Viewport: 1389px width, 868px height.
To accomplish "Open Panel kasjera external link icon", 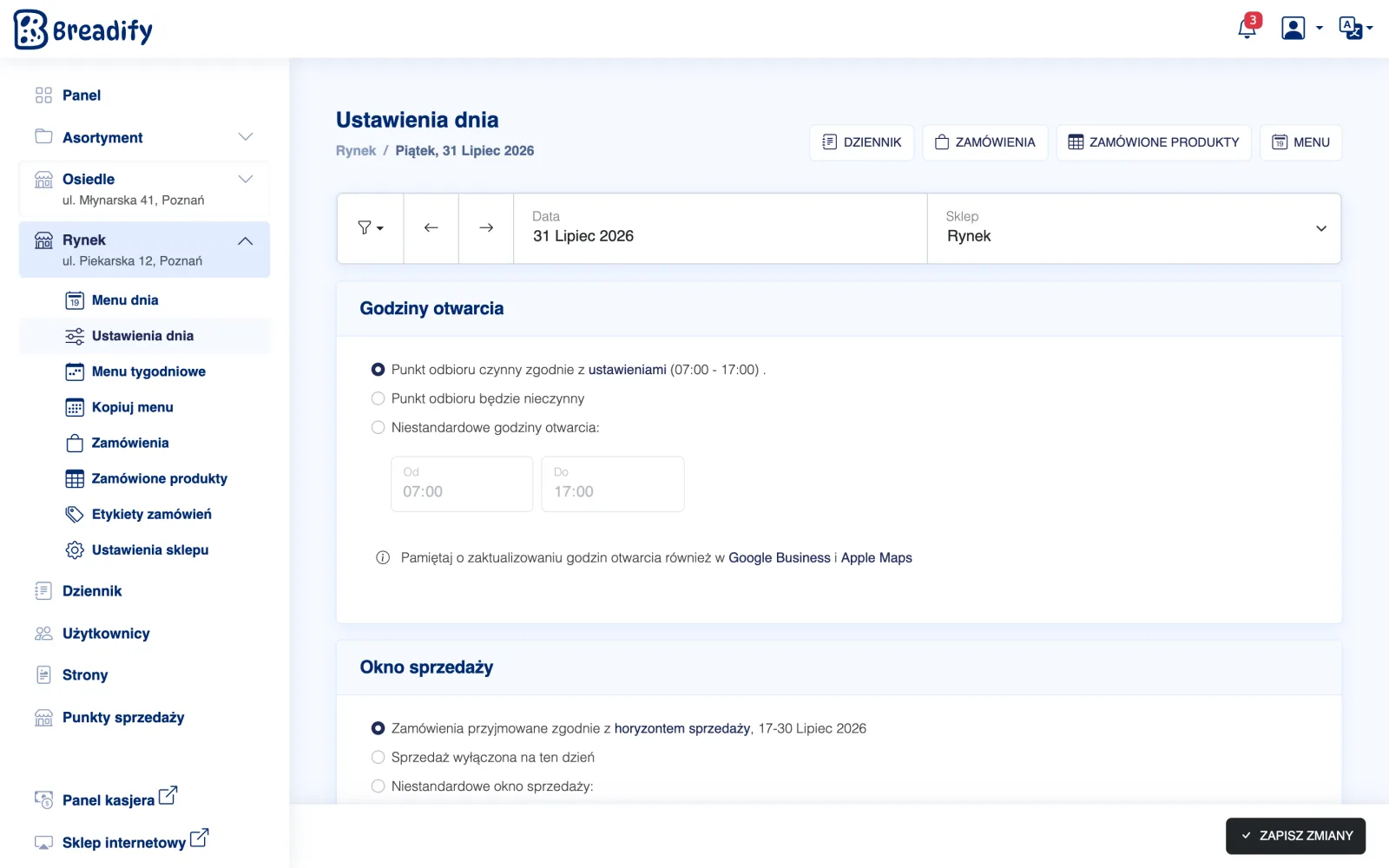I will [x=168, y=795].
